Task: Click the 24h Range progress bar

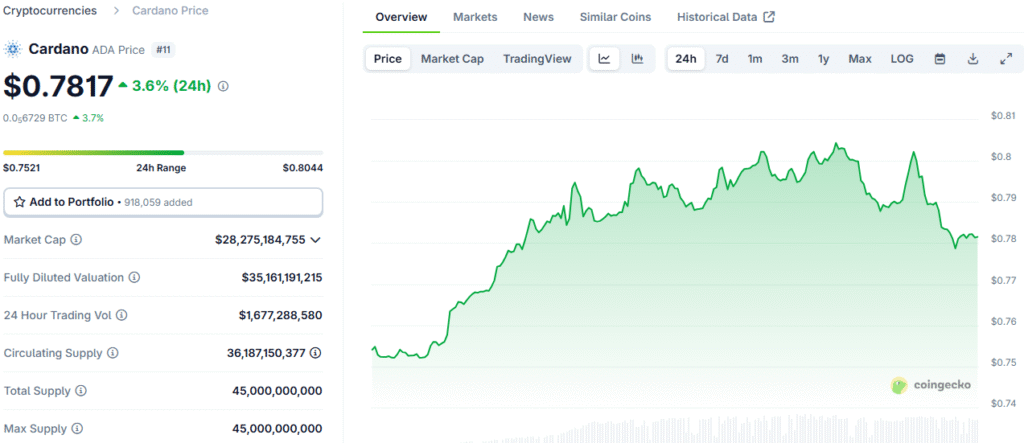Action: 163,153
